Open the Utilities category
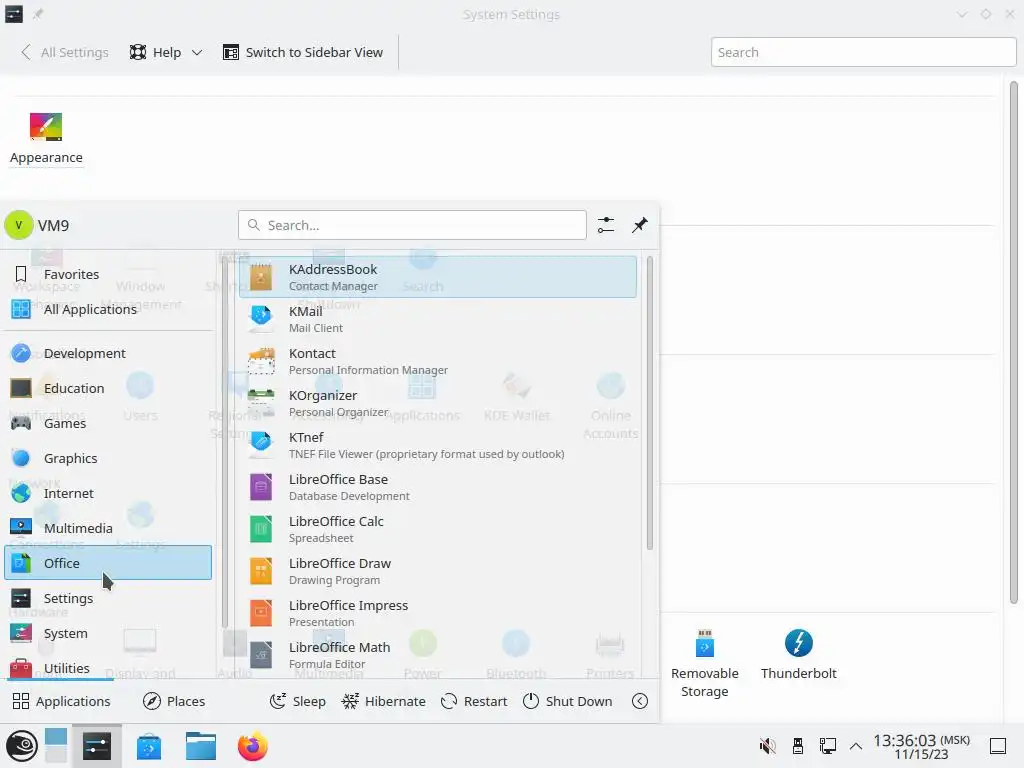 tap(108, 668)
